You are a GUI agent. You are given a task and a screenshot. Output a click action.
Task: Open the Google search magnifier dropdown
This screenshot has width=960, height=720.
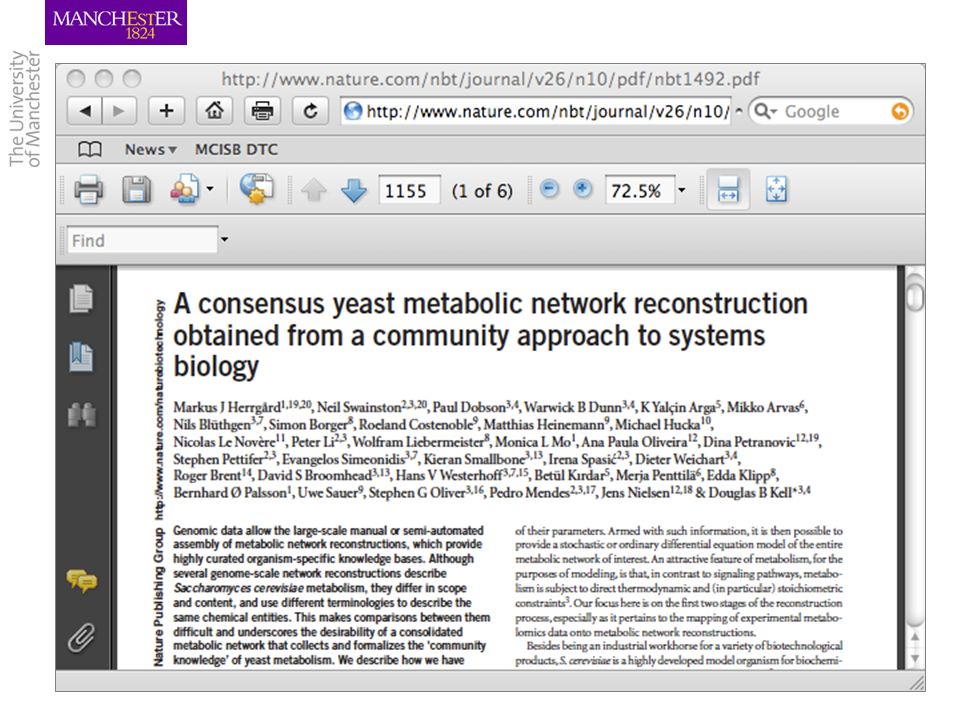click(x=765, y=111)
